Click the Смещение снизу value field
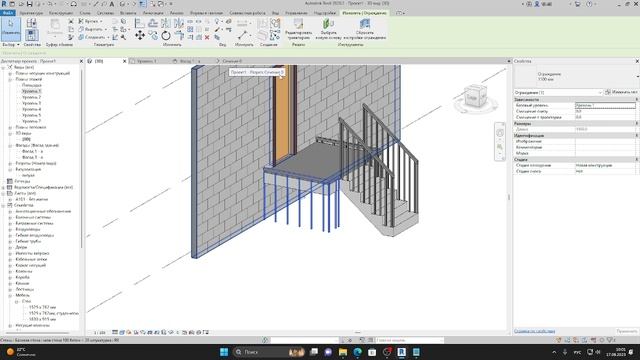This screenshot has width=640, height=360. [605, 111]
